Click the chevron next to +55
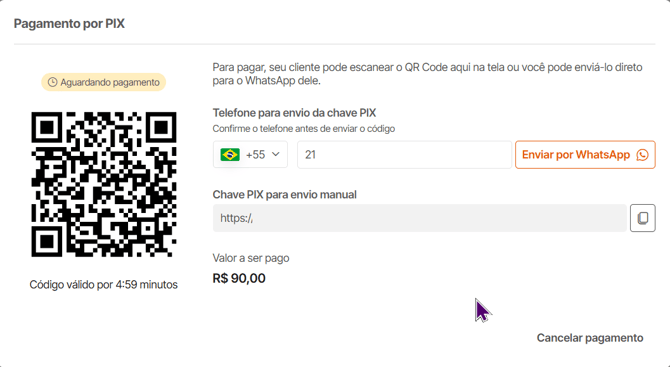Viewport: 670px width, 367px height. (276, 154)
